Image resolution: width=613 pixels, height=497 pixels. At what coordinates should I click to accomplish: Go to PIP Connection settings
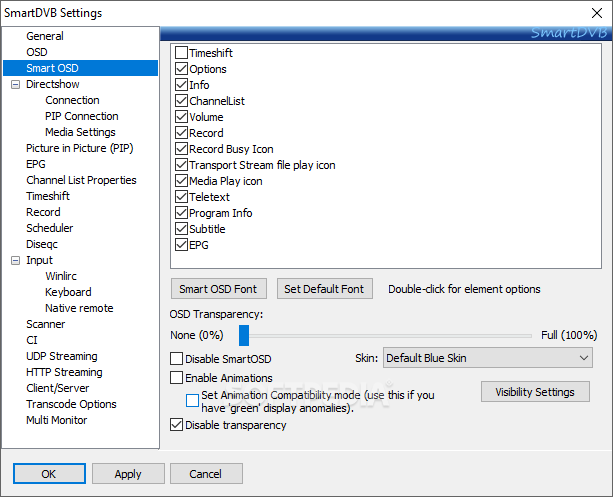click(x=82, y=116)
